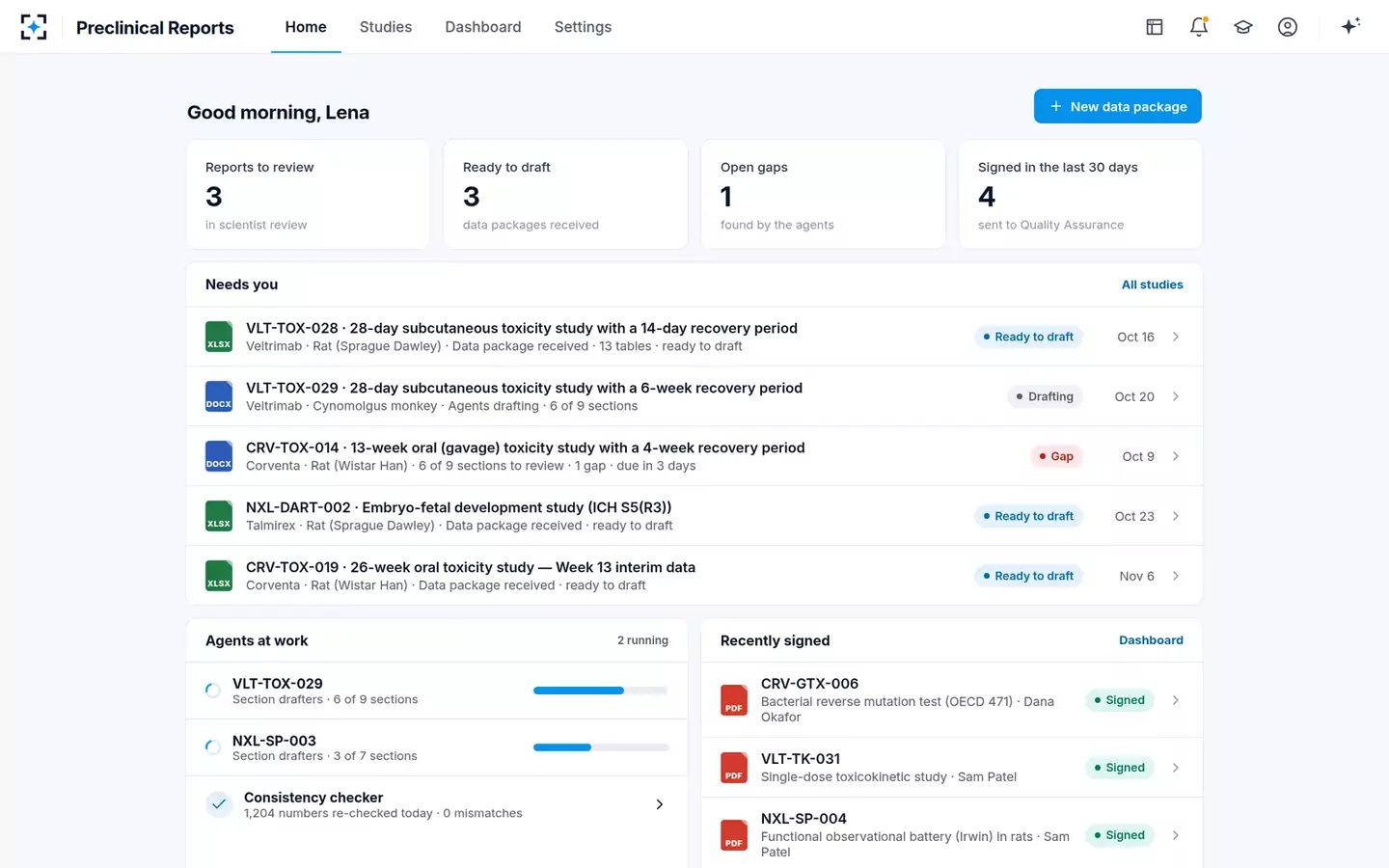
Task: Click the Signed badge for VLT-TK-031
Action: (x=1120, y=768)
